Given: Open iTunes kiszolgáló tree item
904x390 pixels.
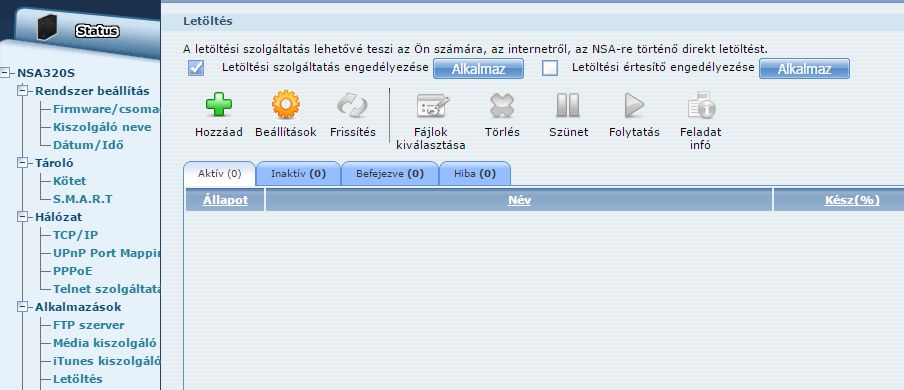Looking at the screenshot, I should (106, 361).
